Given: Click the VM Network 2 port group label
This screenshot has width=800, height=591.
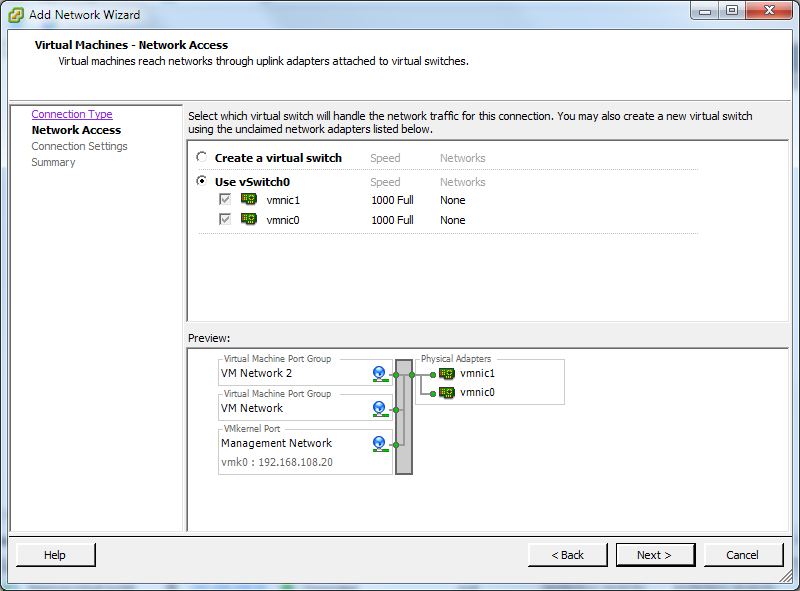Looking at the screenshot, I should 256,374.
